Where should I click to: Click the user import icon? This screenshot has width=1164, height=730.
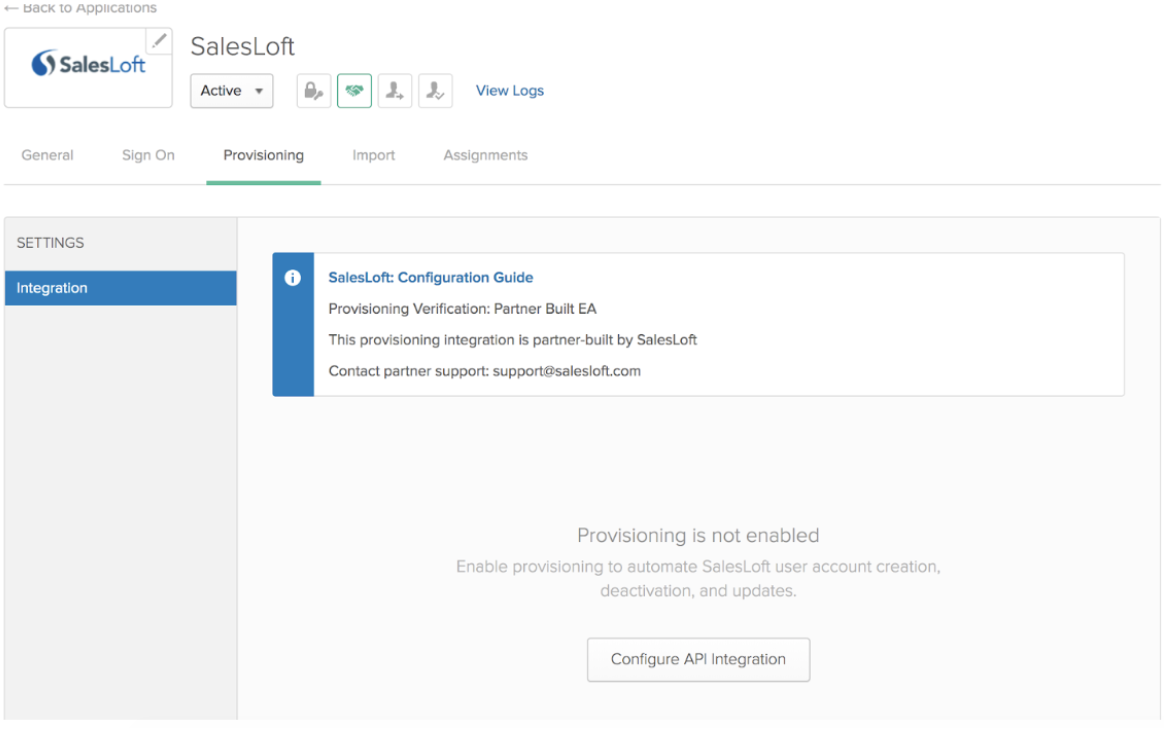pyautogui.click(x=394, y=90)
